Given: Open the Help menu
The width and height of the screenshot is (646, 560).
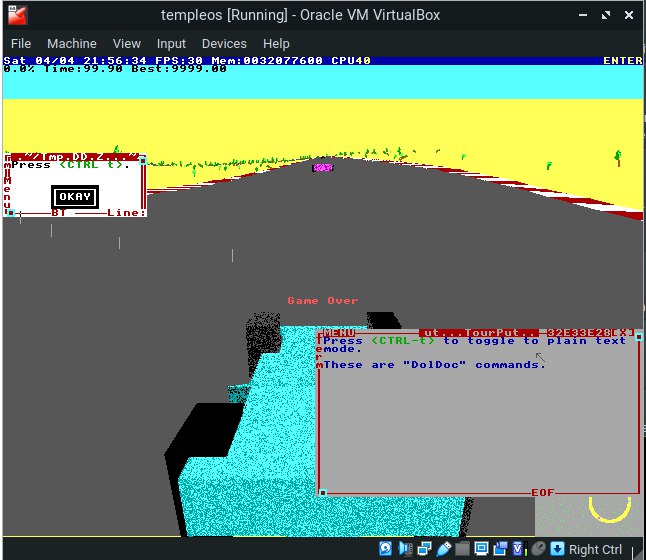Looking at the screenshot, I should click(x=276, y=44).
